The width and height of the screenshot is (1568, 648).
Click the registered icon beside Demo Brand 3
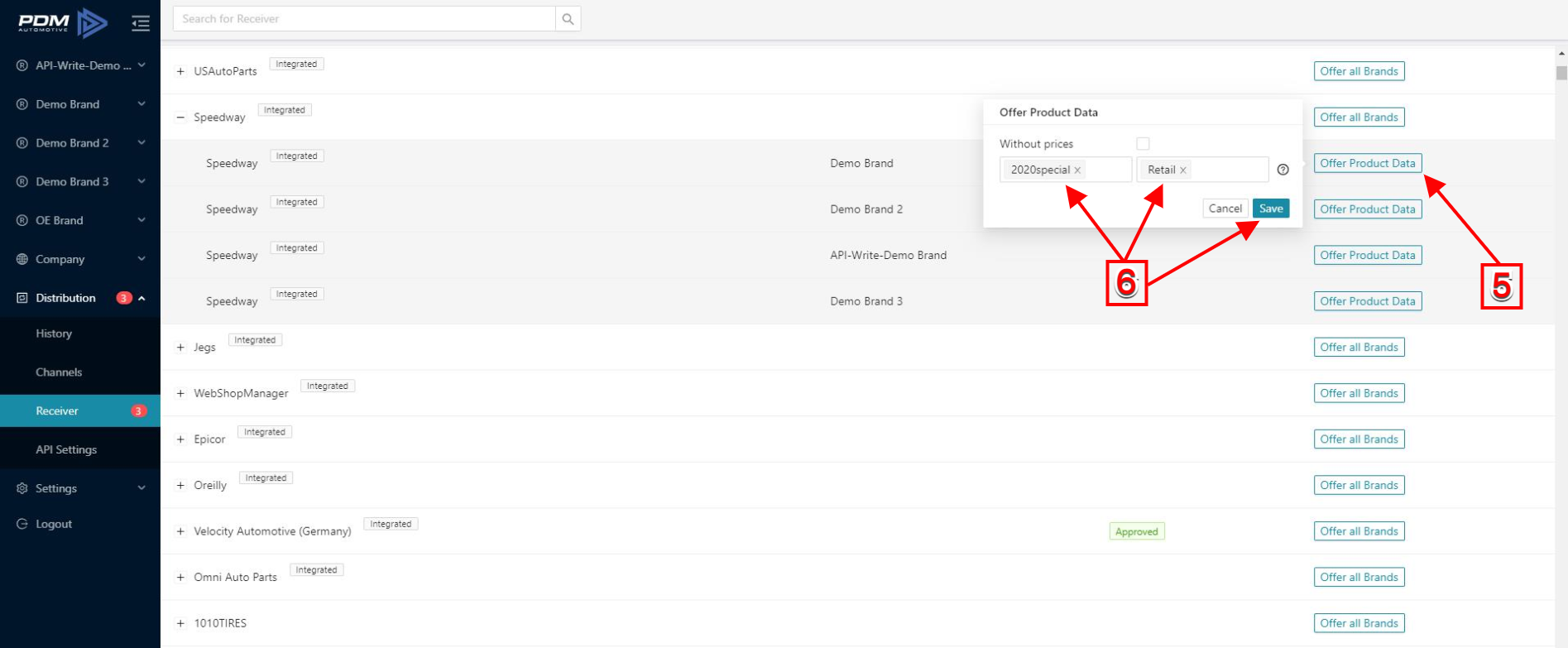[22, 181]
